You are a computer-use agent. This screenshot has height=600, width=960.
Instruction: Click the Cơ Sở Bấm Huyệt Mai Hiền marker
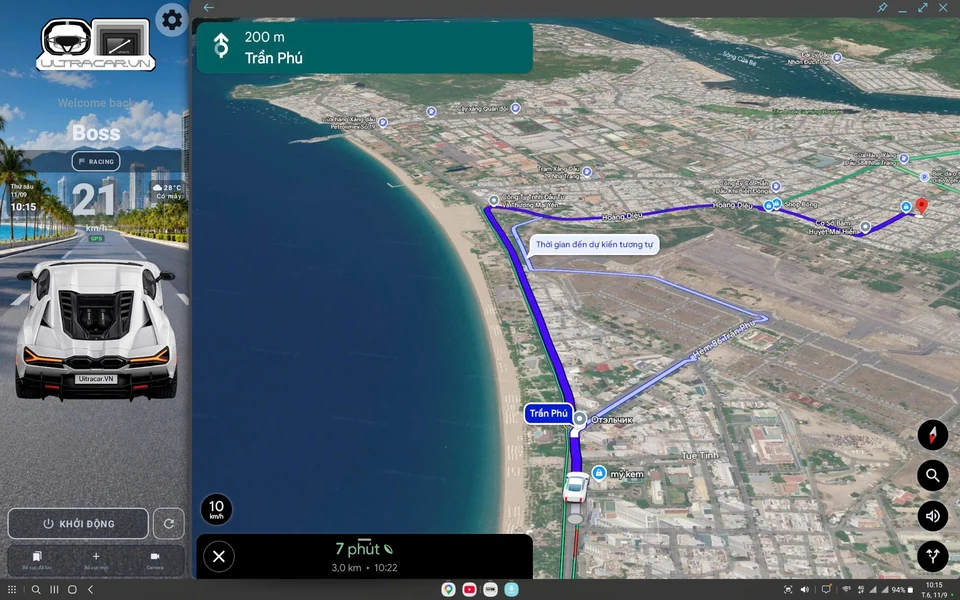pyautogui.click(x=864, y=227)
